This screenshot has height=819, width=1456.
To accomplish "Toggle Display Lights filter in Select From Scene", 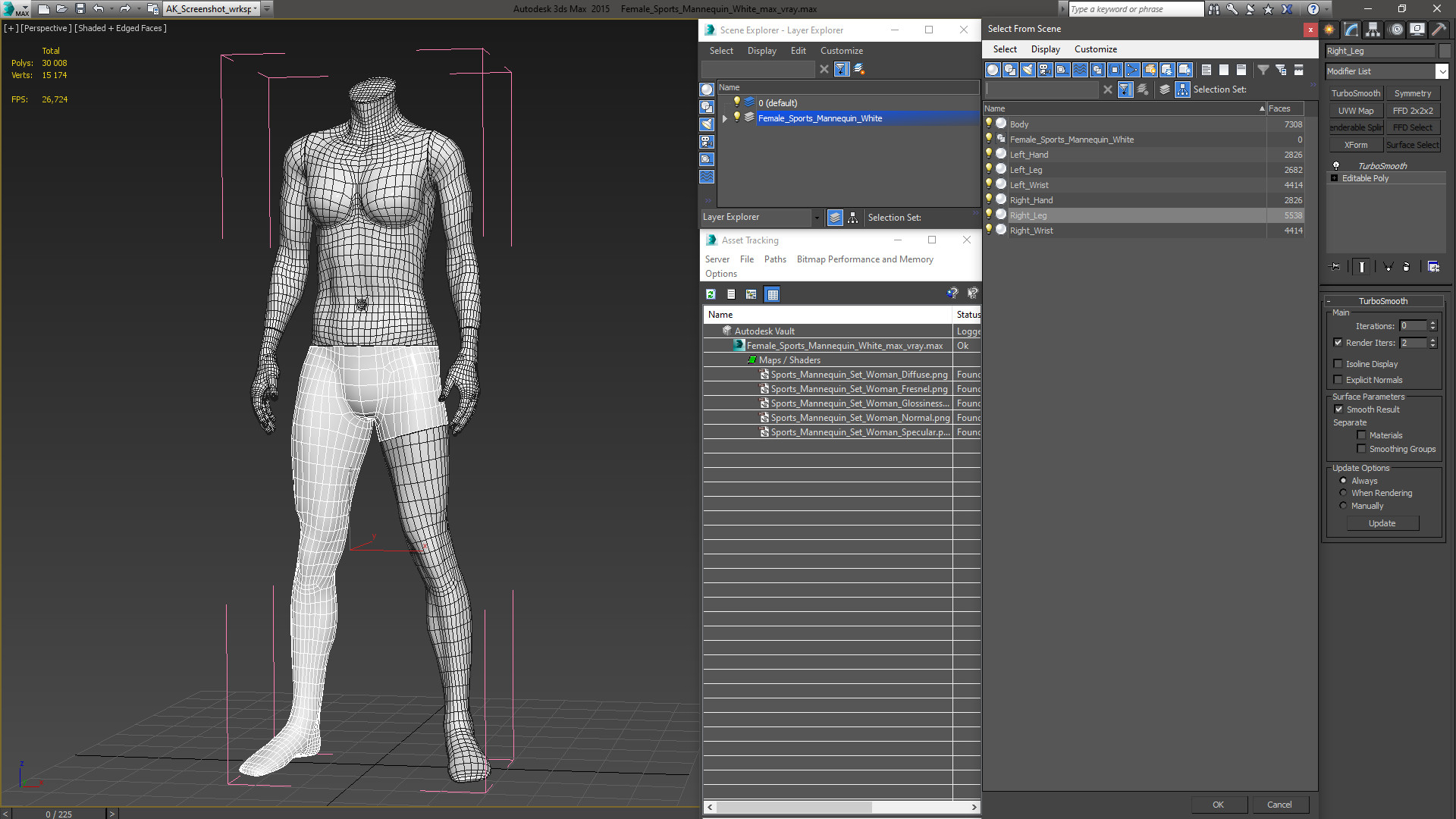I will [1028, 70].
